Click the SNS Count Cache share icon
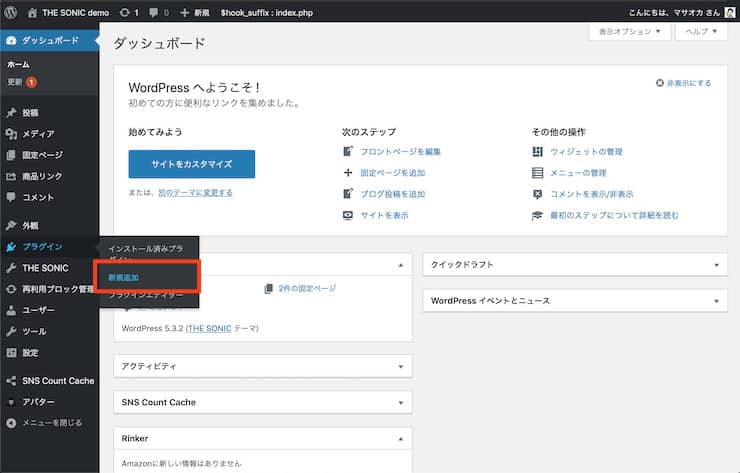Screen dimensions: 740x473 click(11, 380)
